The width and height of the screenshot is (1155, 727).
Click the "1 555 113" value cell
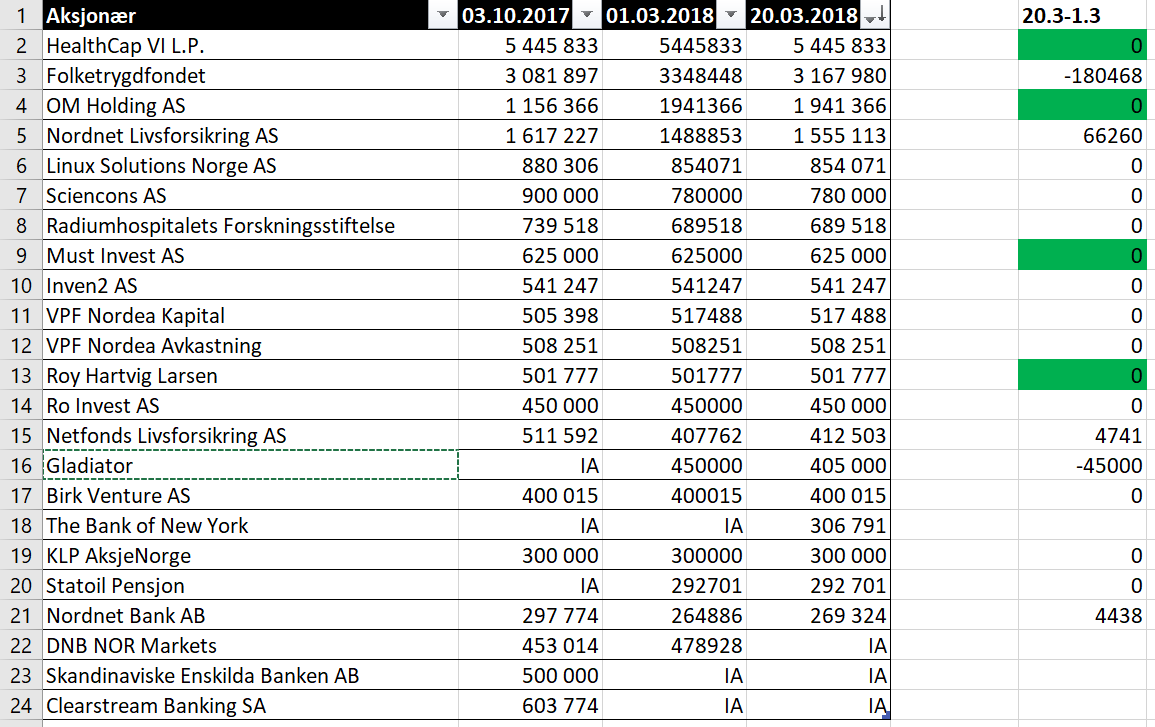[x=819, y=136]
